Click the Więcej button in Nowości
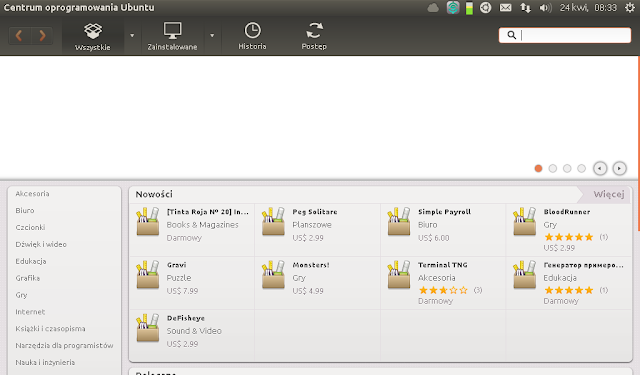This screenshot has height=375, width=640. 609,194
